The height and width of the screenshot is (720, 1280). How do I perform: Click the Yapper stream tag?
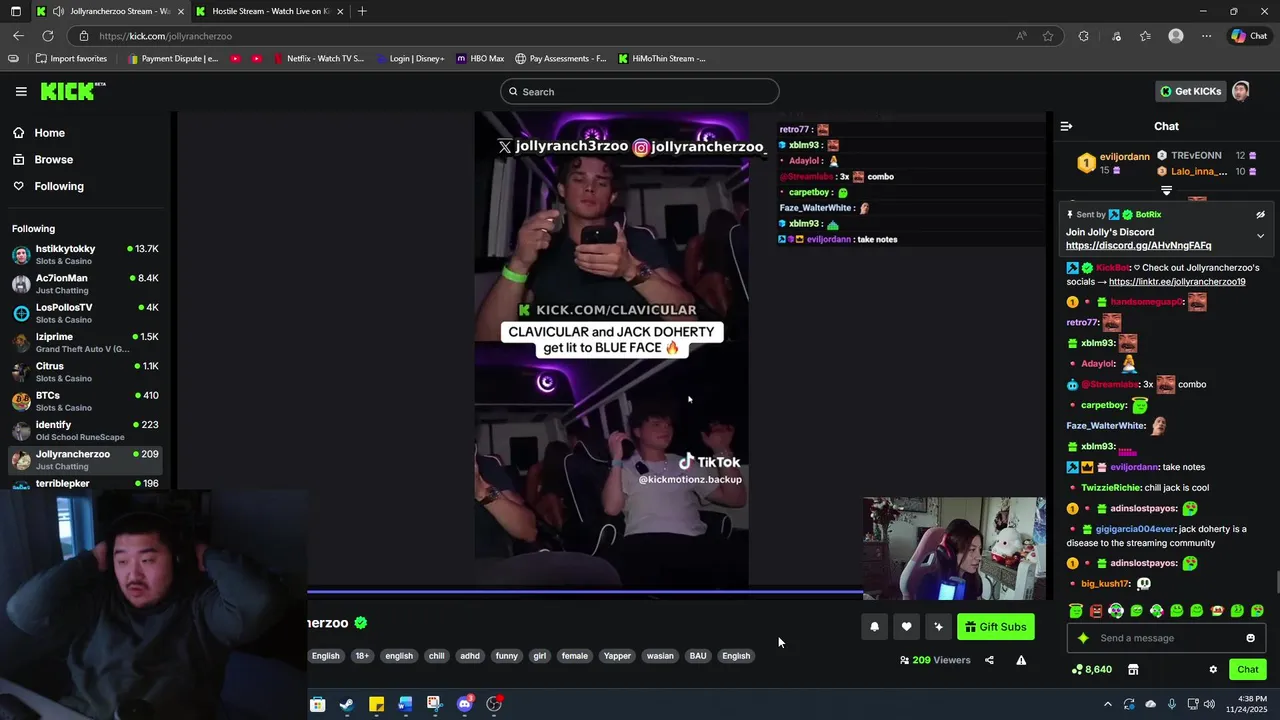pyautogui.click(x=617, y=656)
